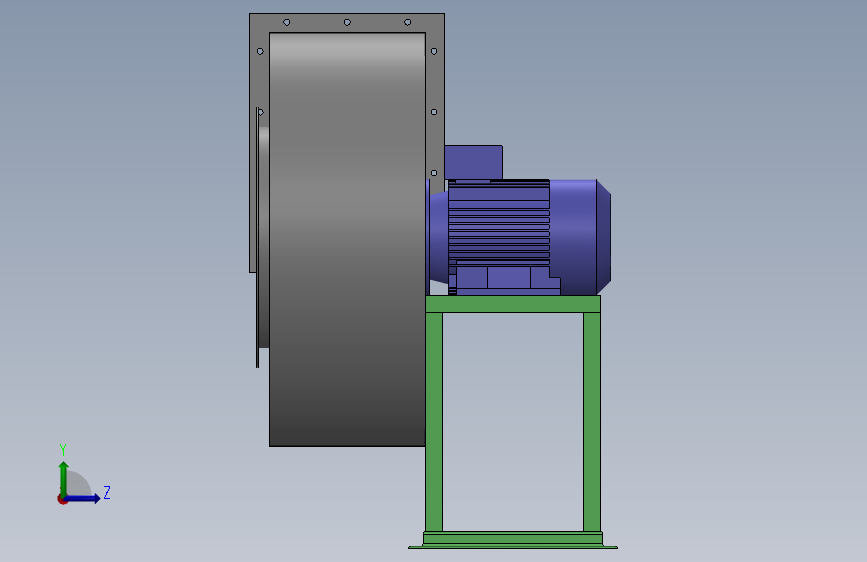Select the green stand's top crossbeam
The width and height of the screenshot is (867, 562).
[x=513, y=304]
